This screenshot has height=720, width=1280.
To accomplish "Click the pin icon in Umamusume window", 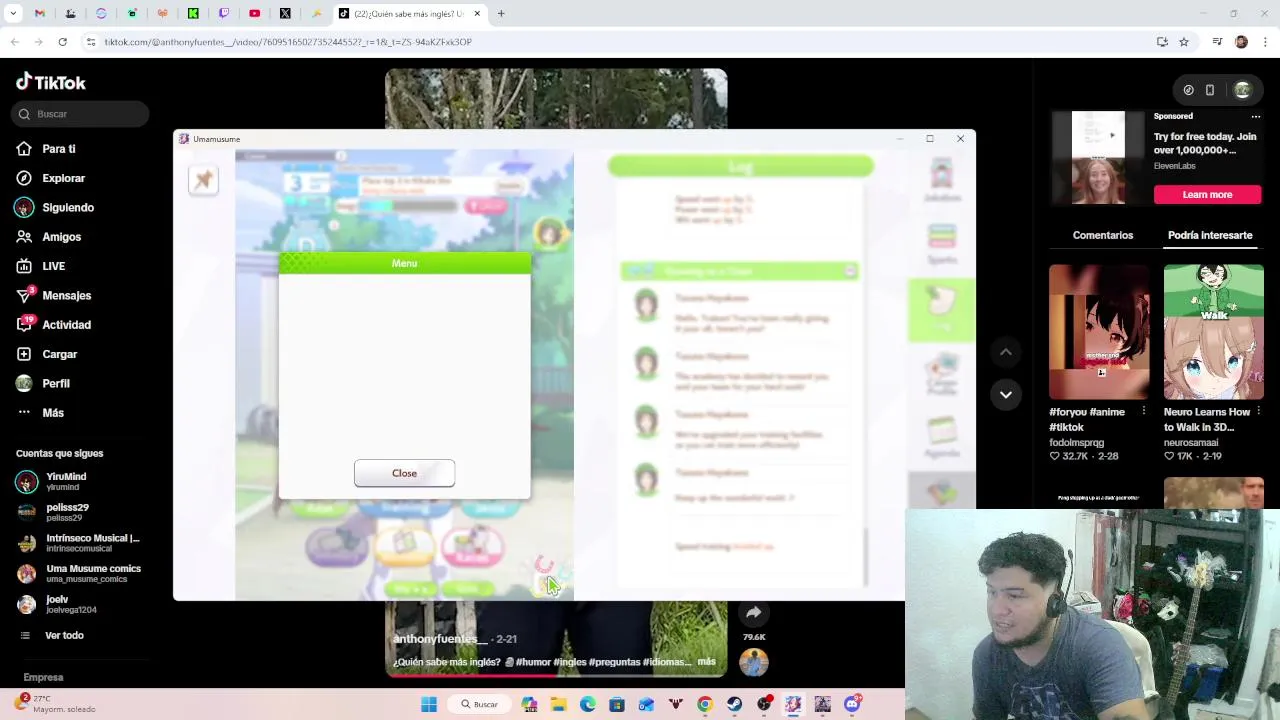I will point(203,180).
